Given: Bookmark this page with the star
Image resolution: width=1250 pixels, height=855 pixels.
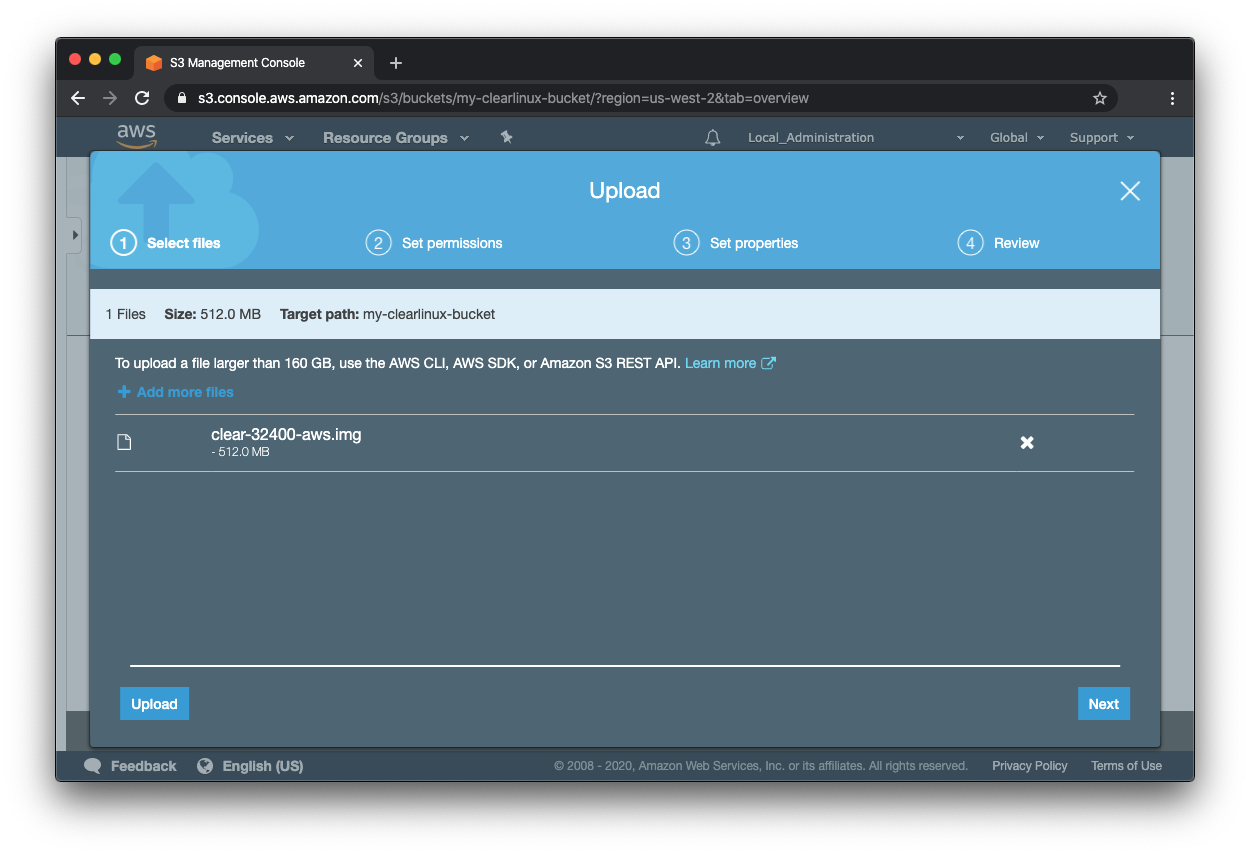Looking at the screenshot, I should point(1100,98).
